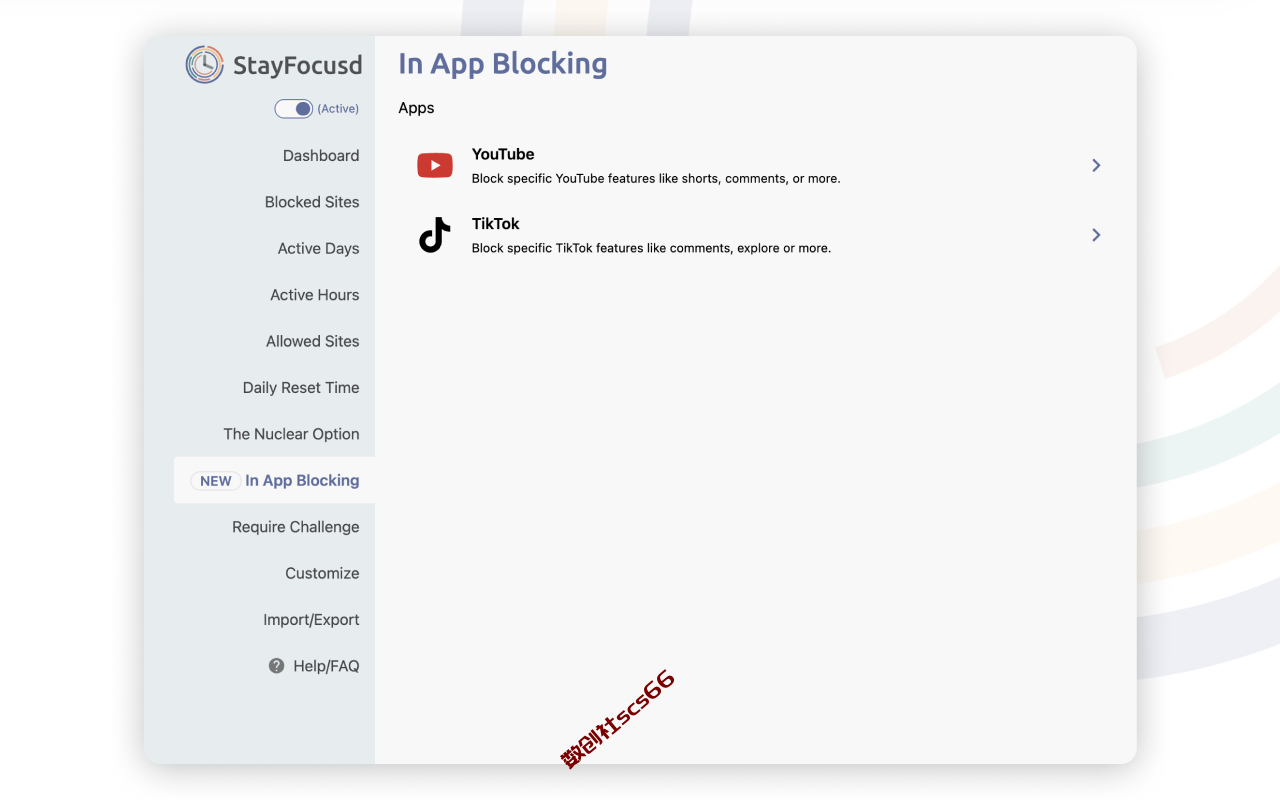This screenshot has width=1280, height=800.
Task: Expand the YouTube row chevron
Action: coord(1096,165)
